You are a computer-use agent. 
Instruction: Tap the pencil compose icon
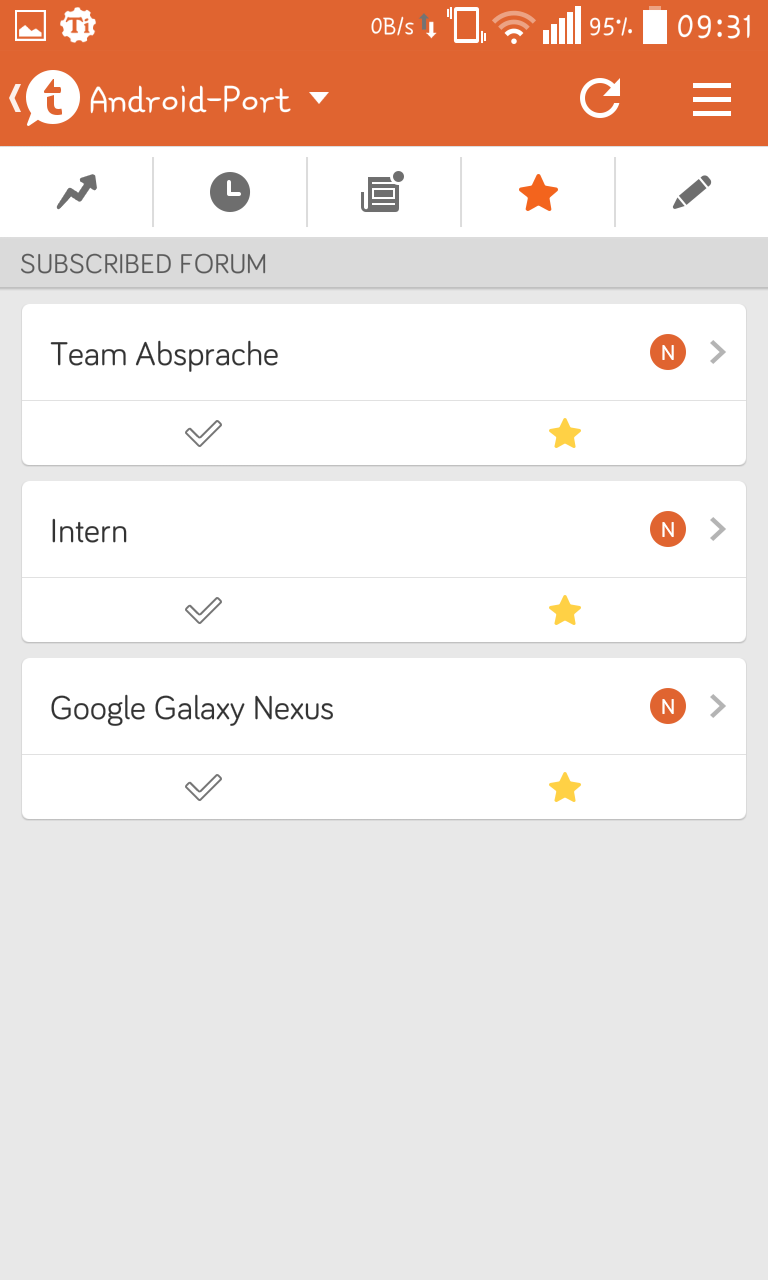pyautogui.click(x=691, y=192)
